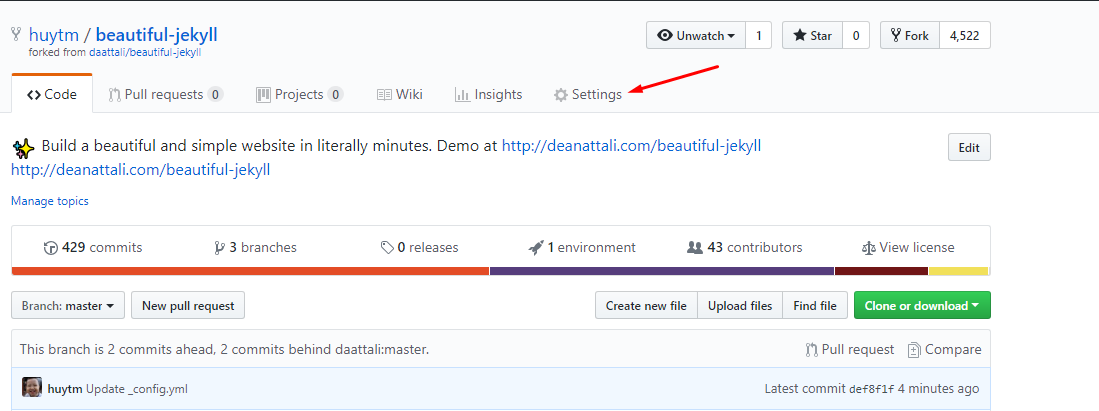Screen dimensions: 1099x411
Task: Click the watchers count 1
Action: pos(758,35)
